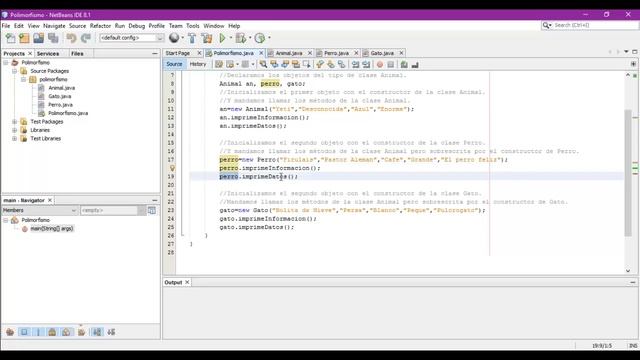The height and width of the screenshot is (360, 640).
Task: Switch to the Perro.java tab
Action: [x=336, y=53]
